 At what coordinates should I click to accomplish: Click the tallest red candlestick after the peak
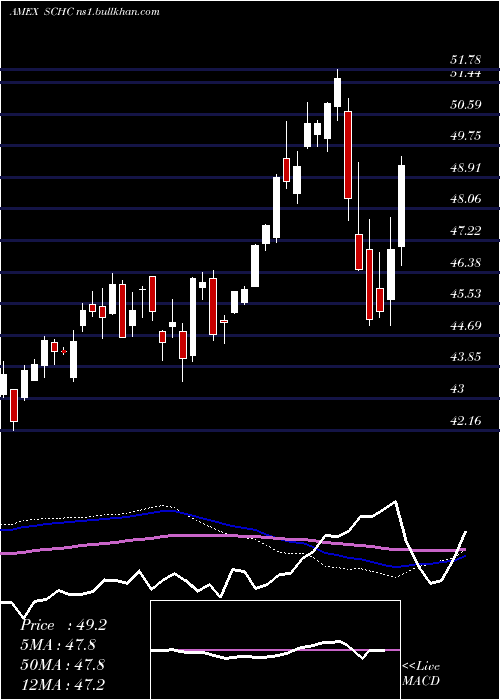pyautogui.click(x=348, y=154)
